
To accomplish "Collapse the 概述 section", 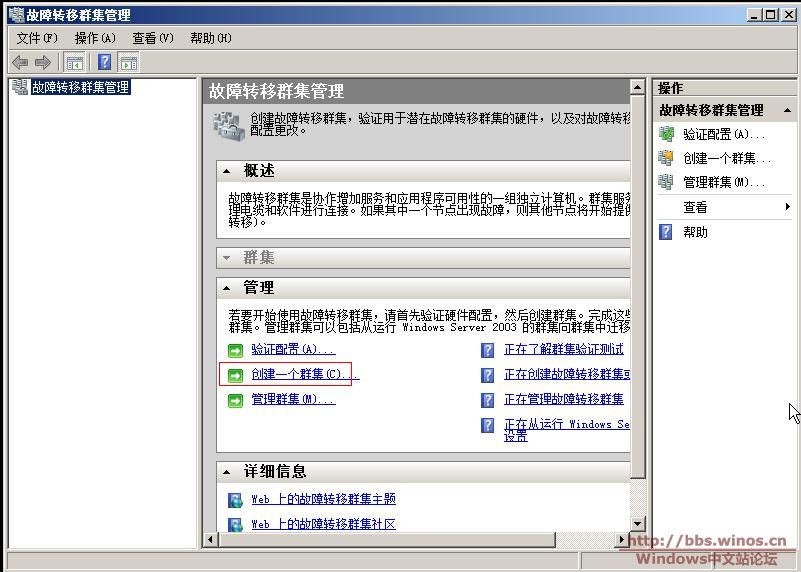I will tap(227, 171).
